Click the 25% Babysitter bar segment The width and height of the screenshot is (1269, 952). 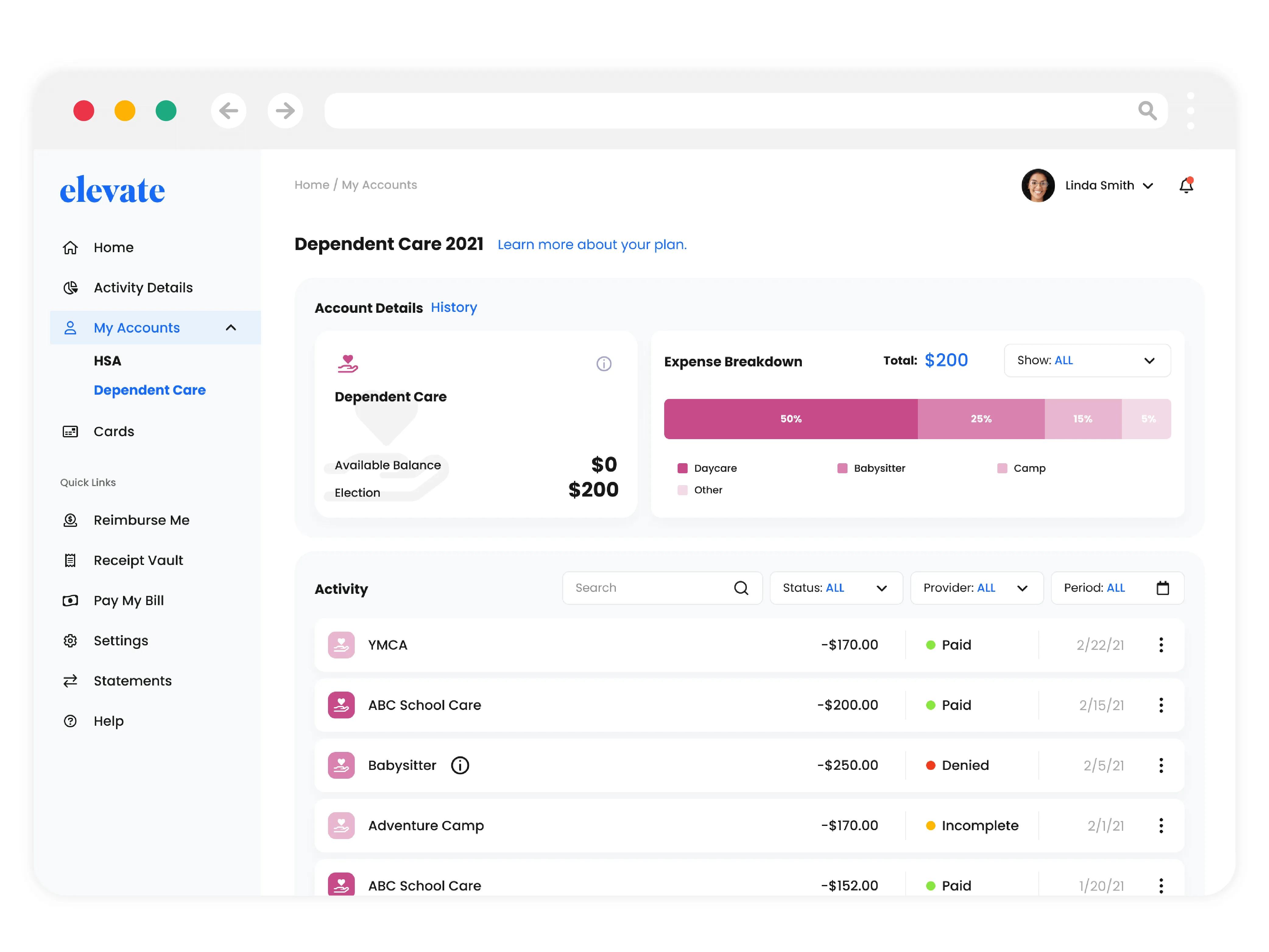click(981, 419)
